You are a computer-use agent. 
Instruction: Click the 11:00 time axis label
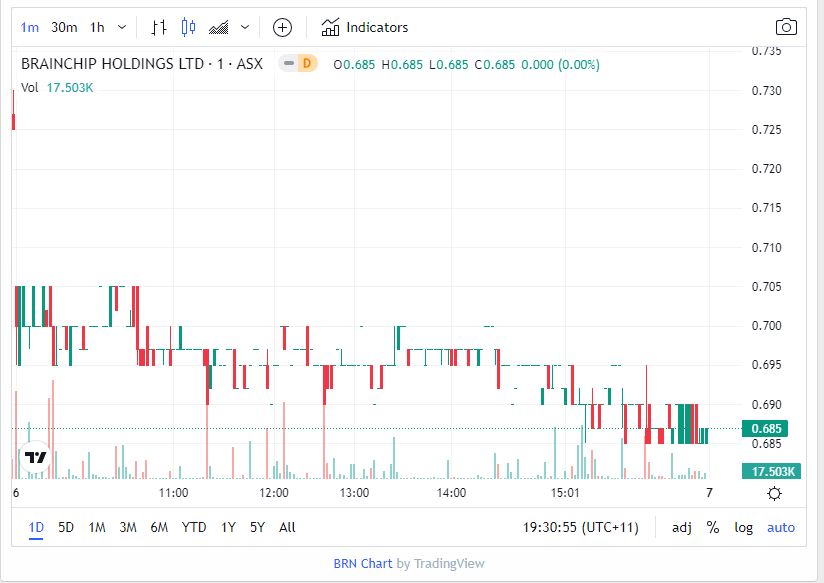point(173,493)
